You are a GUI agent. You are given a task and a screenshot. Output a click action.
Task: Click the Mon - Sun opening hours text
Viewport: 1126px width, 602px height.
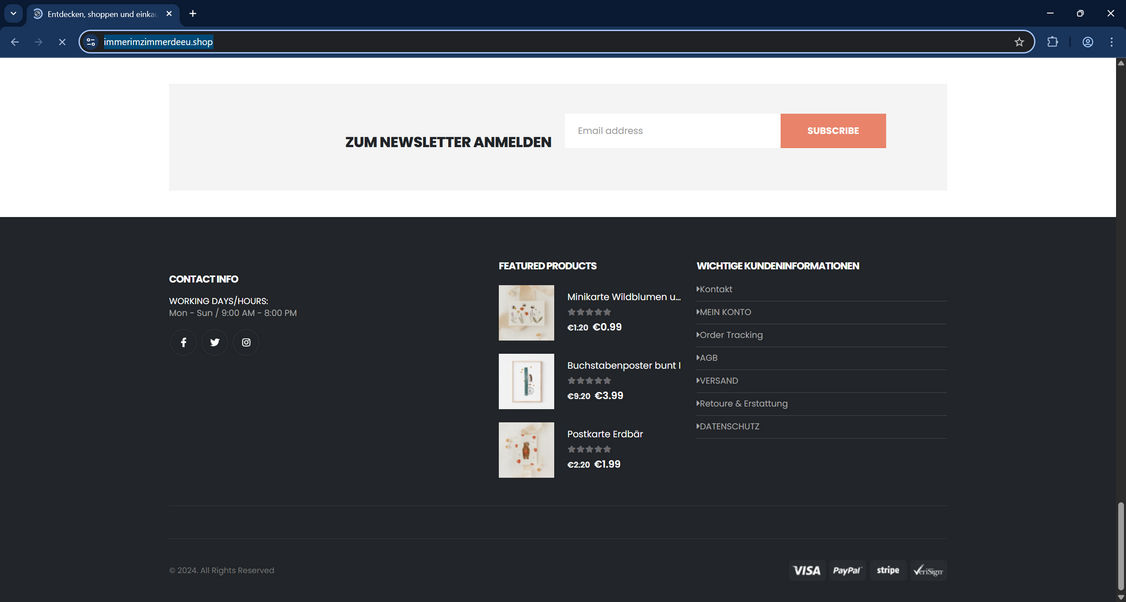(233, 313)
